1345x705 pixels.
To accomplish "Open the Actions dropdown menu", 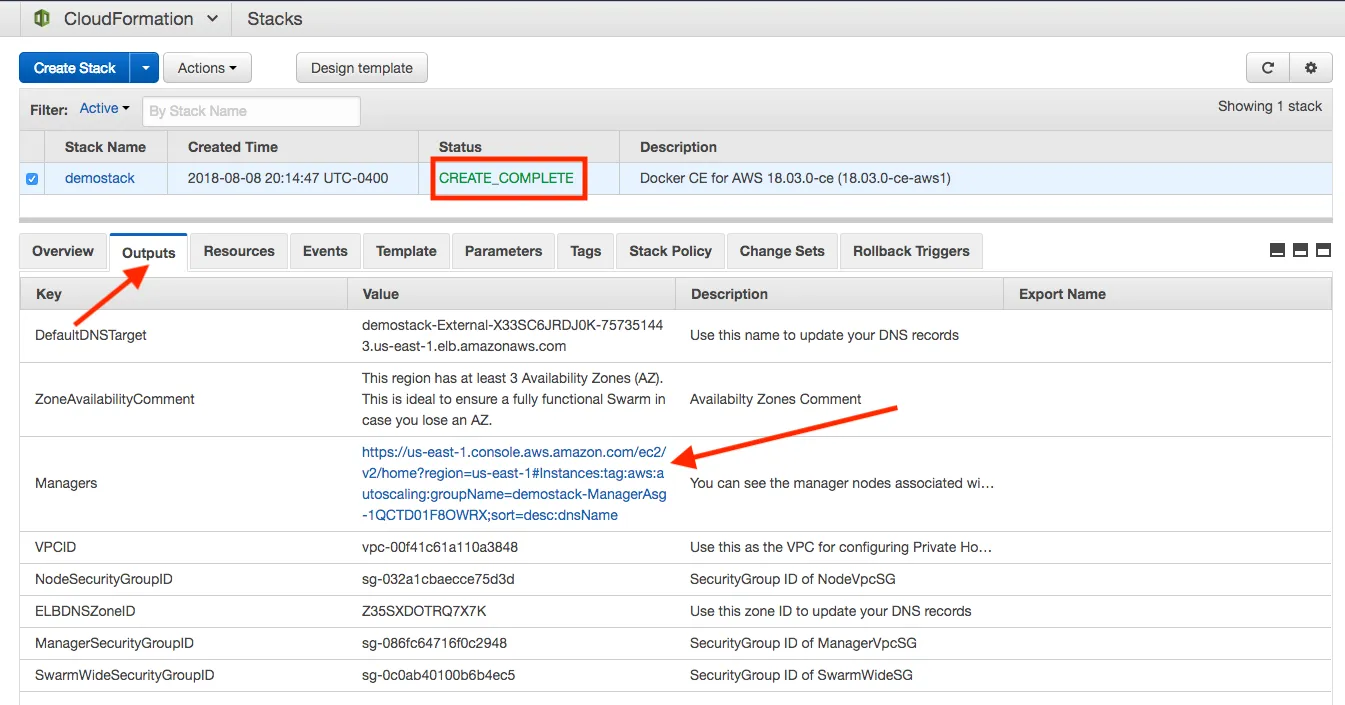I will pyautogui.click(x=207, y=68).
